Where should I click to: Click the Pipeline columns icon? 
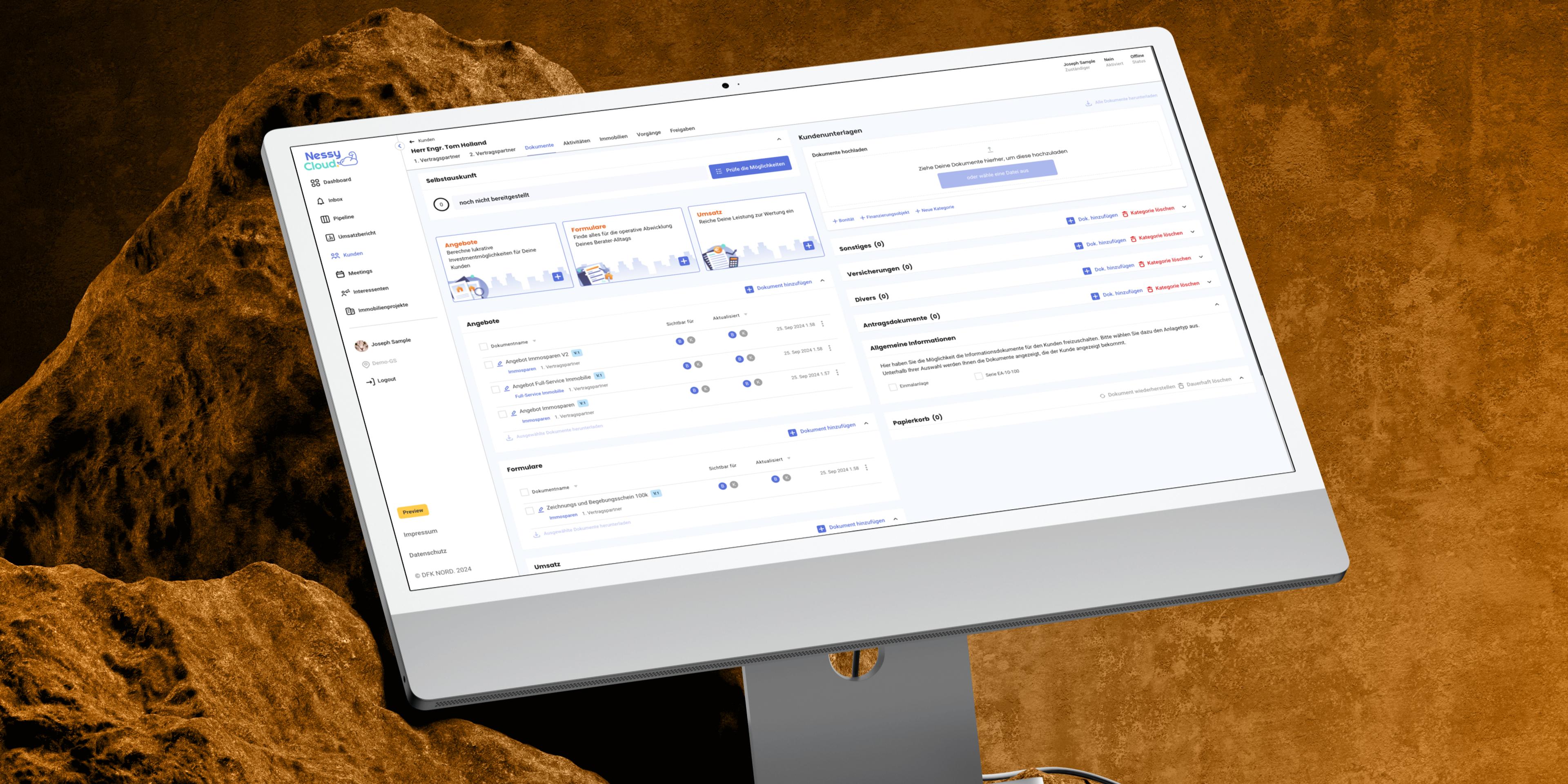[x=325, y=219]
